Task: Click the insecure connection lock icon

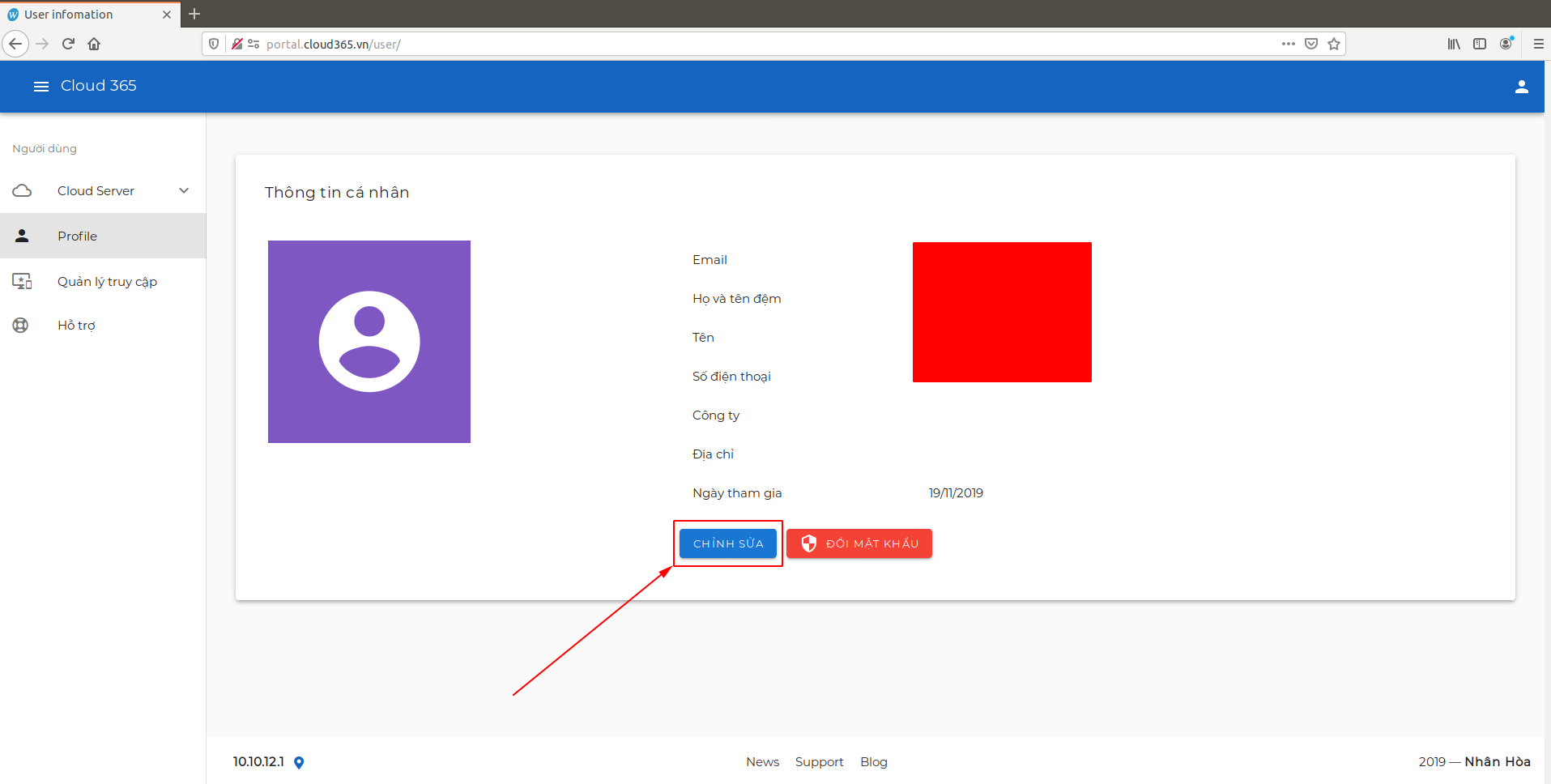Action: 237,44
